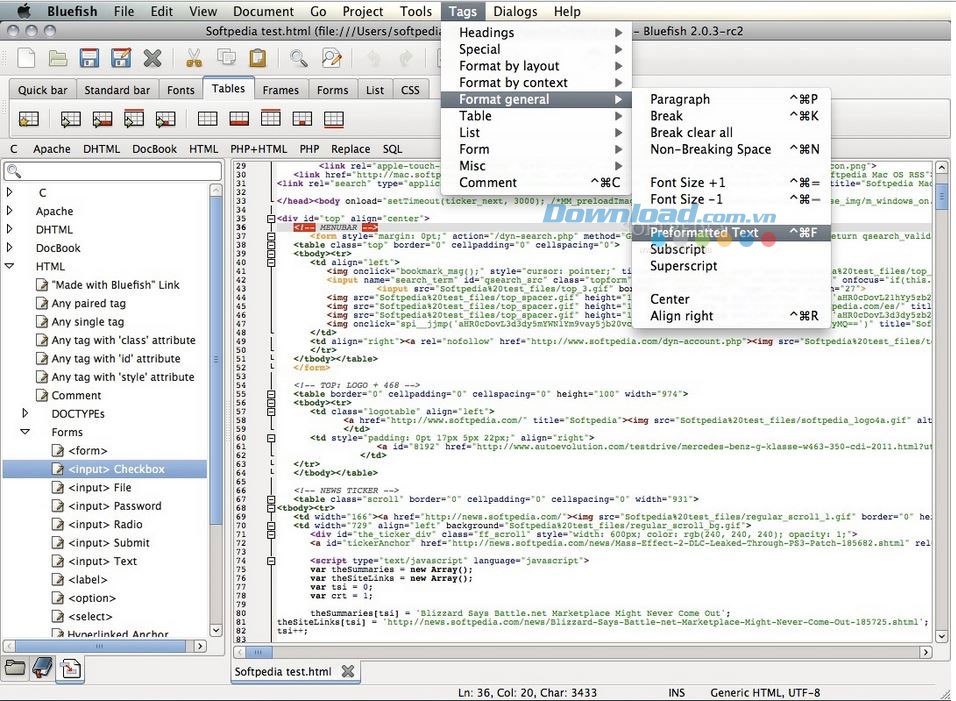The image size is (956, 701).
Task: Open the bookmarks side panel icon
Action: [42, 668]
